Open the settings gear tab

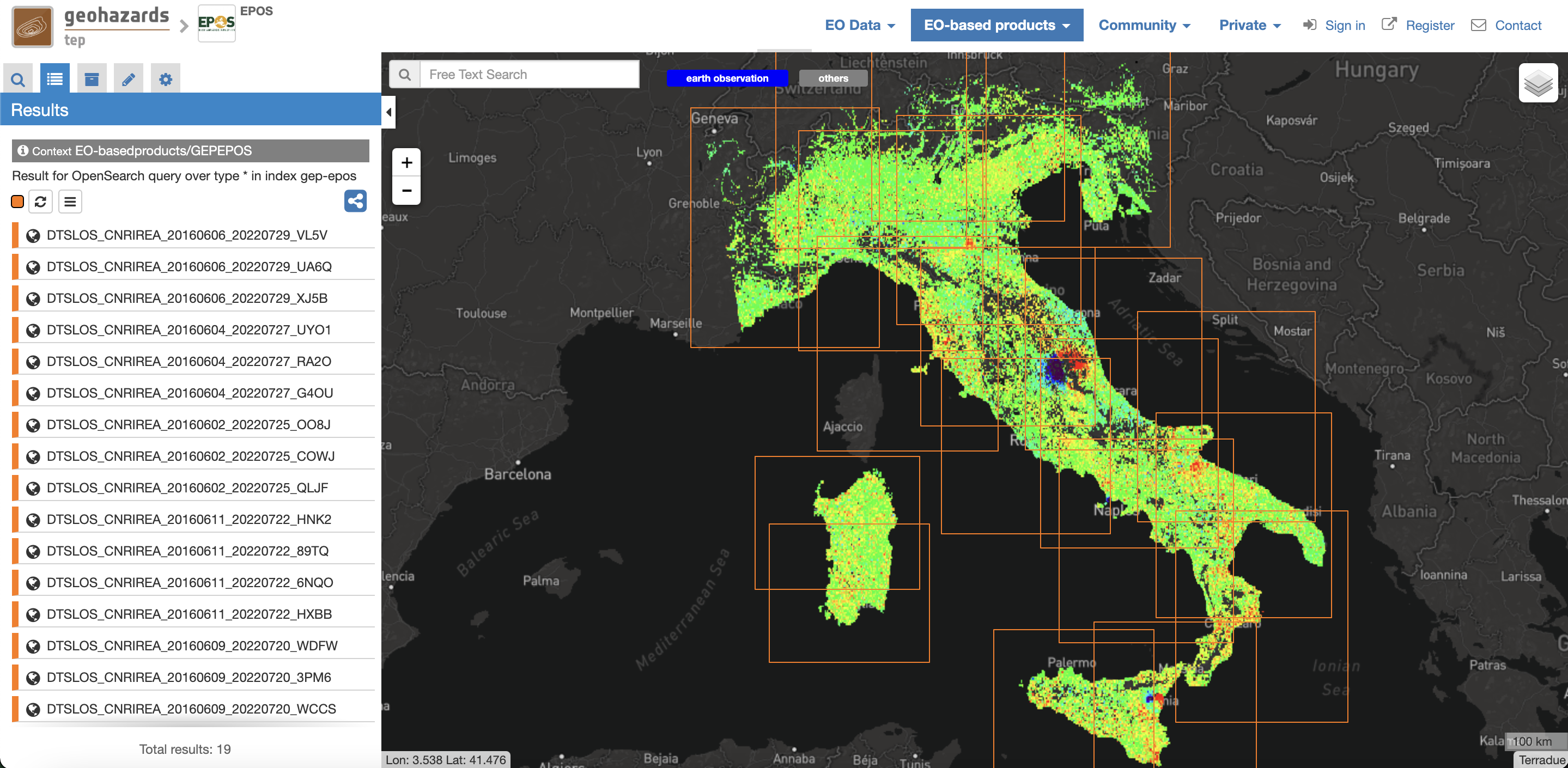165,79
